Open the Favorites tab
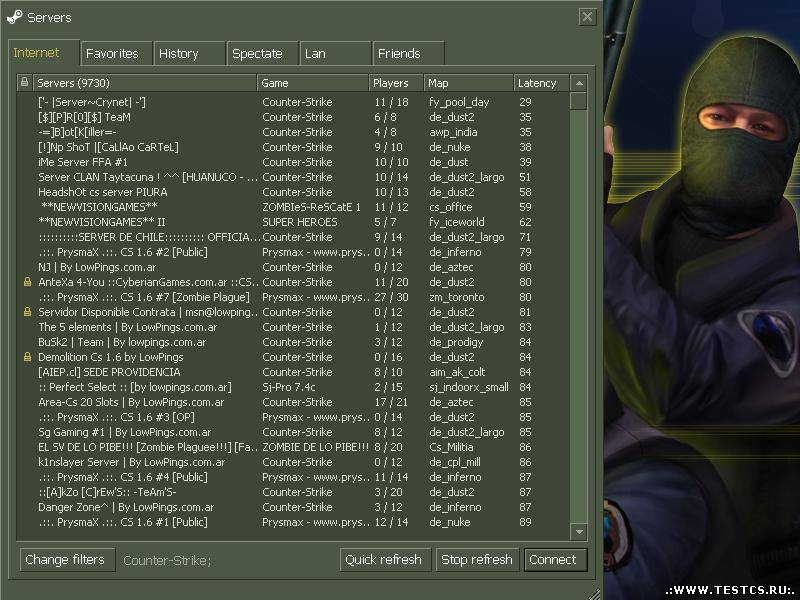Screen dimensions: 800x600 point(116,54)
